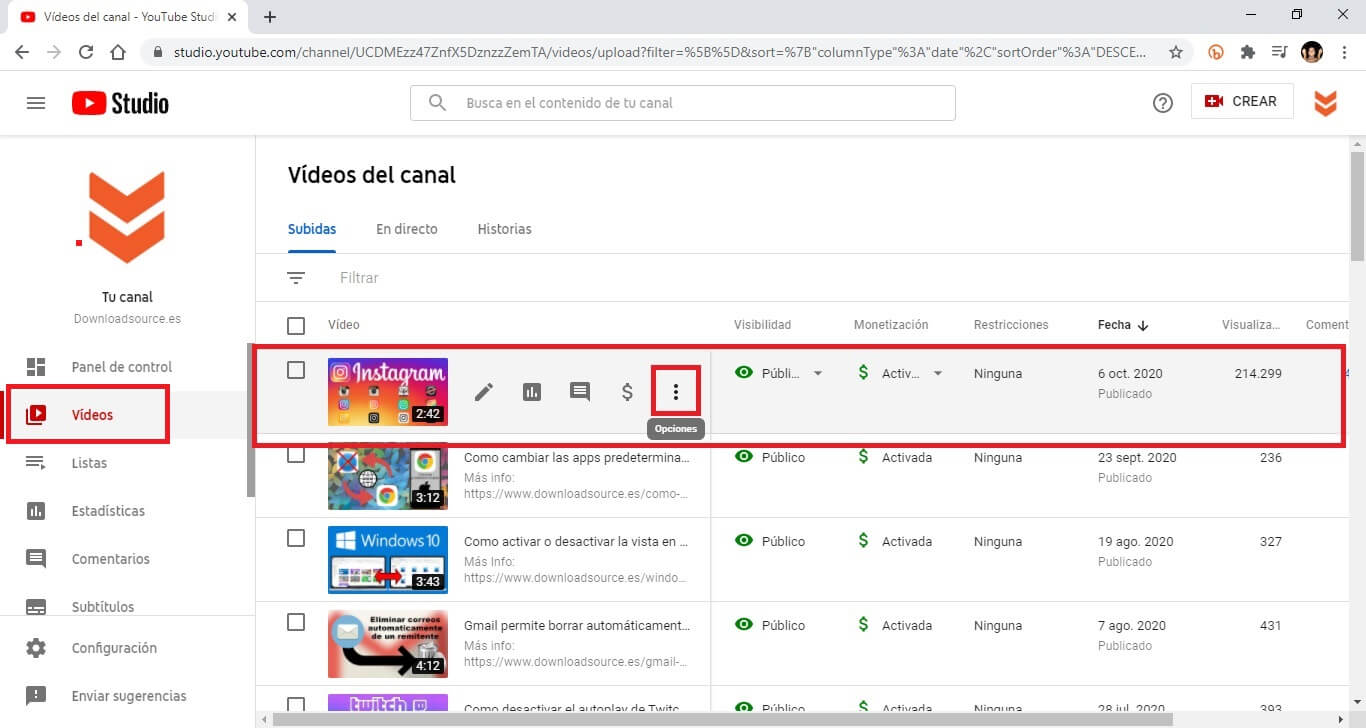Image resolution: width=1366 pixels, height=728 pixels.
Task: Tick the checkbox for the Twitch video
Action: [296, 704]
